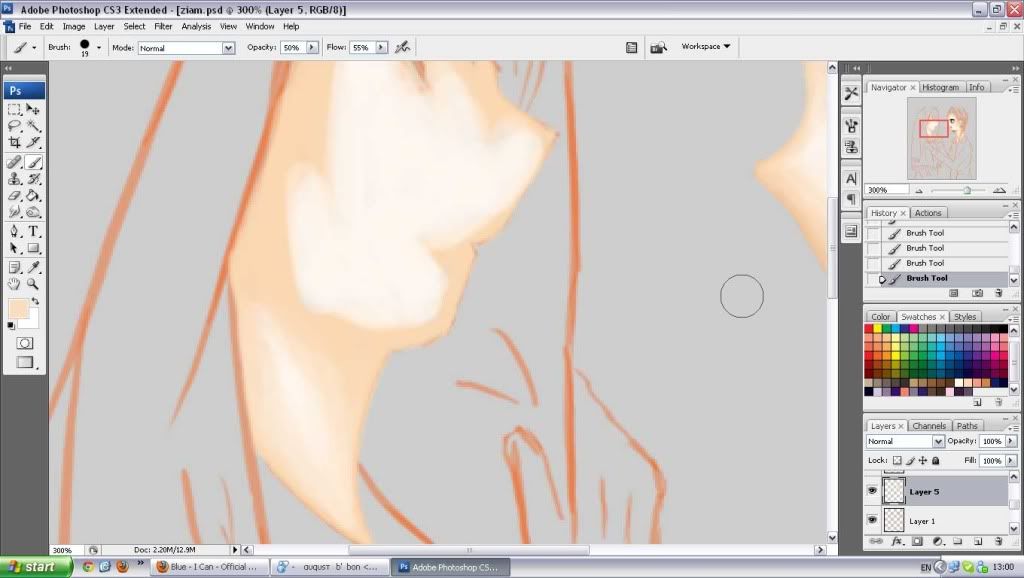
Task: Select the Horizontal Type tool
Action: 33,231
